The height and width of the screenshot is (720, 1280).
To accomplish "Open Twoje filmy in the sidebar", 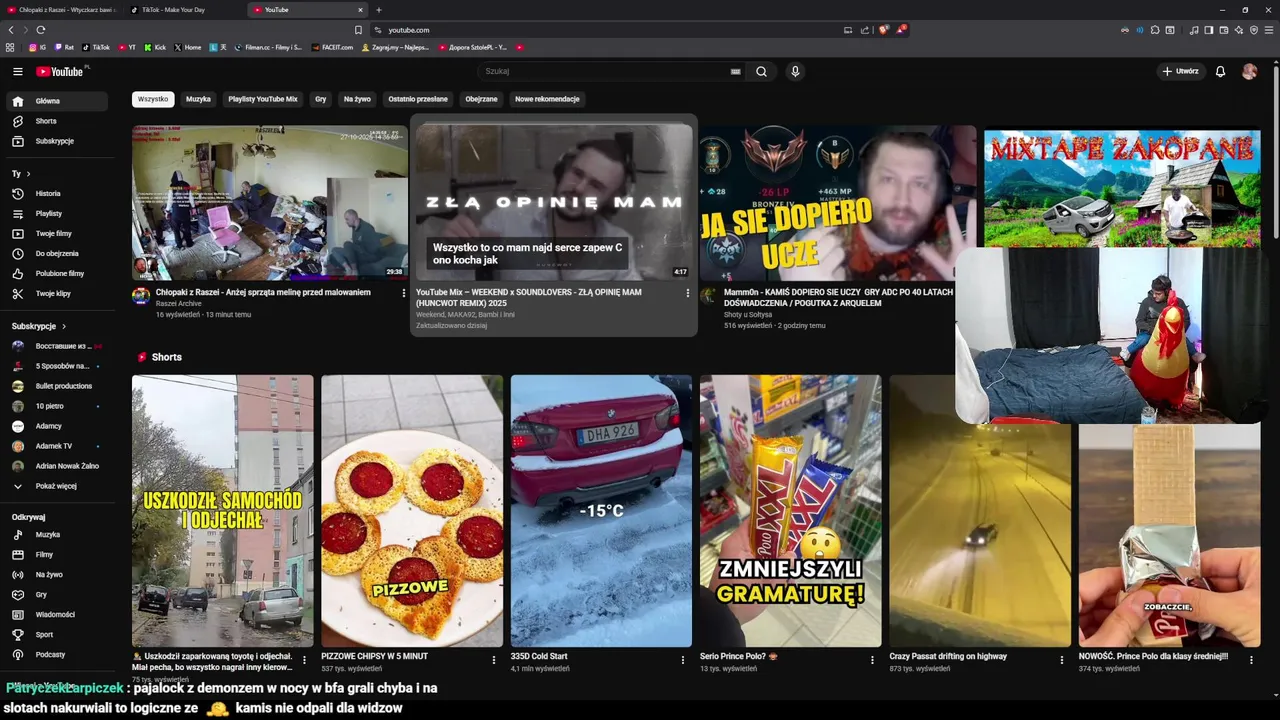I will pyautogui.click(x=58, y=233).
